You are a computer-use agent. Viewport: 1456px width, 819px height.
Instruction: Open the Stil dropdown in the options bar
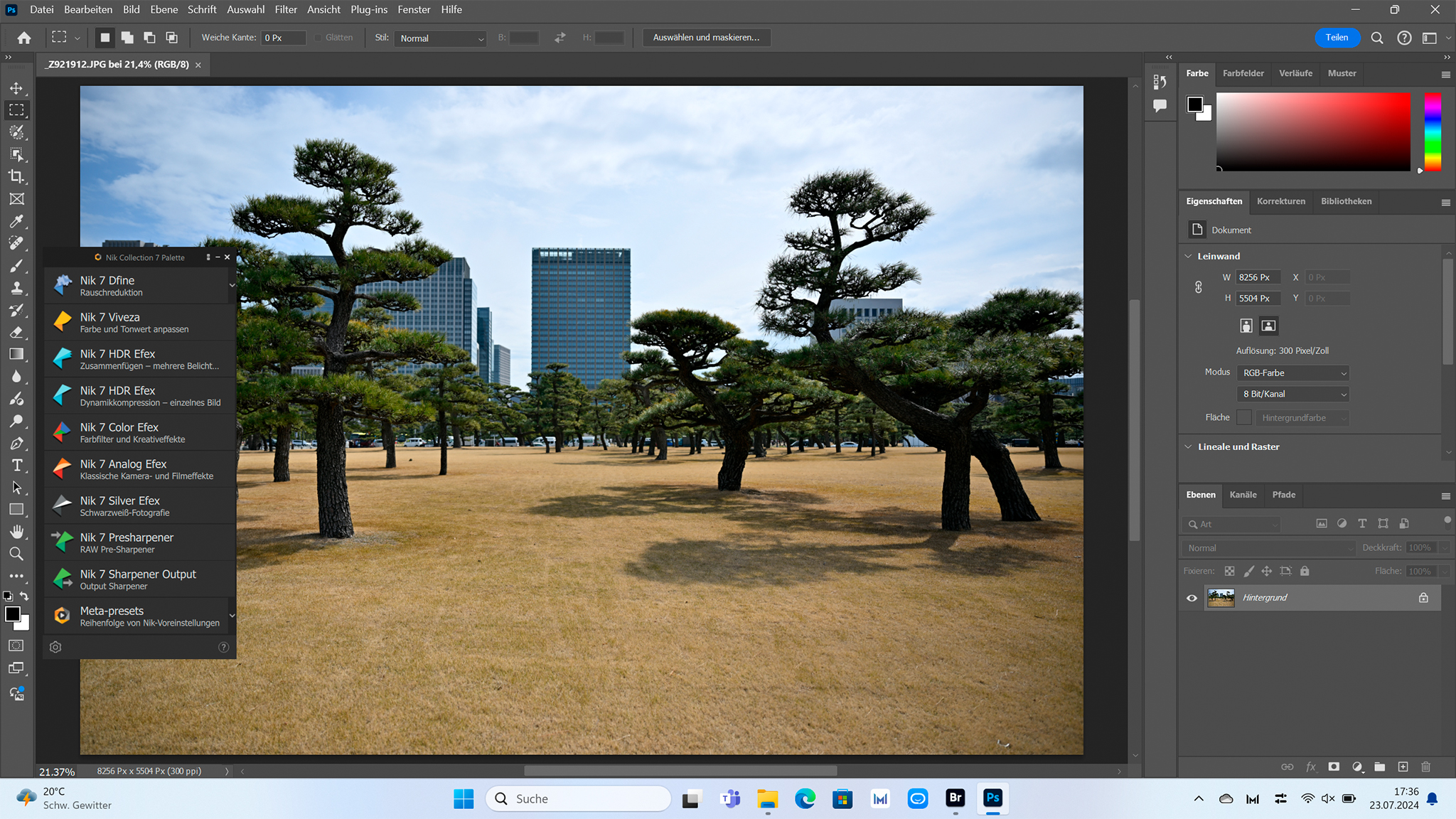click(439, 39)
